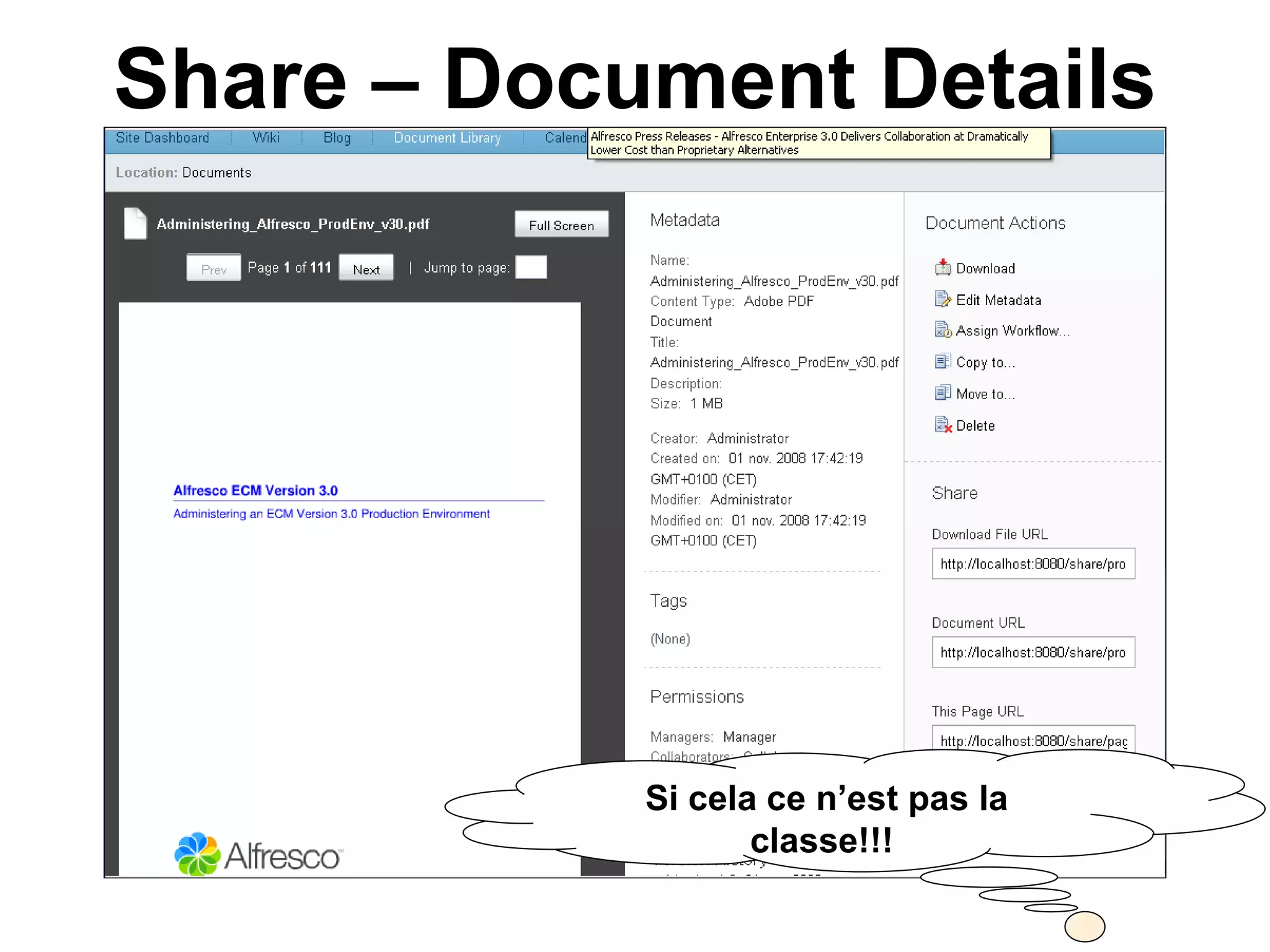Click the PDF preview page thumbnail
This screenshot has height=952, width=1270.
click(x=350, y=589)
